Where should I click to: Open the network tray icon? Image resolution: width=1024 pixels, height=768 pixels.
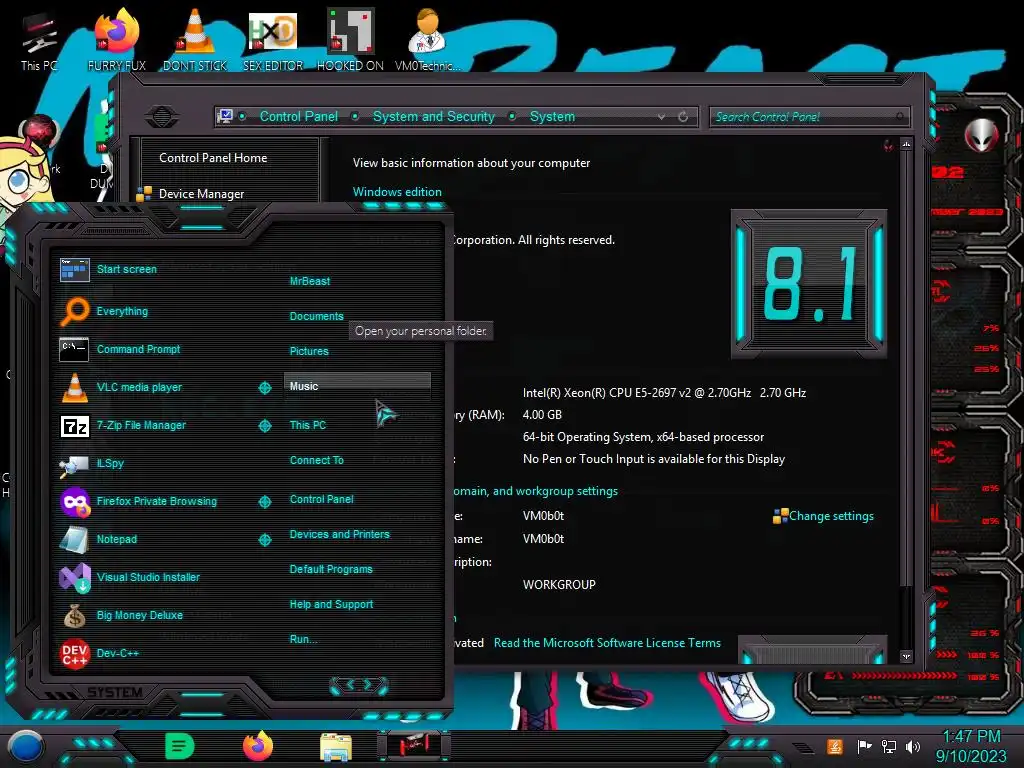[889, 746]
